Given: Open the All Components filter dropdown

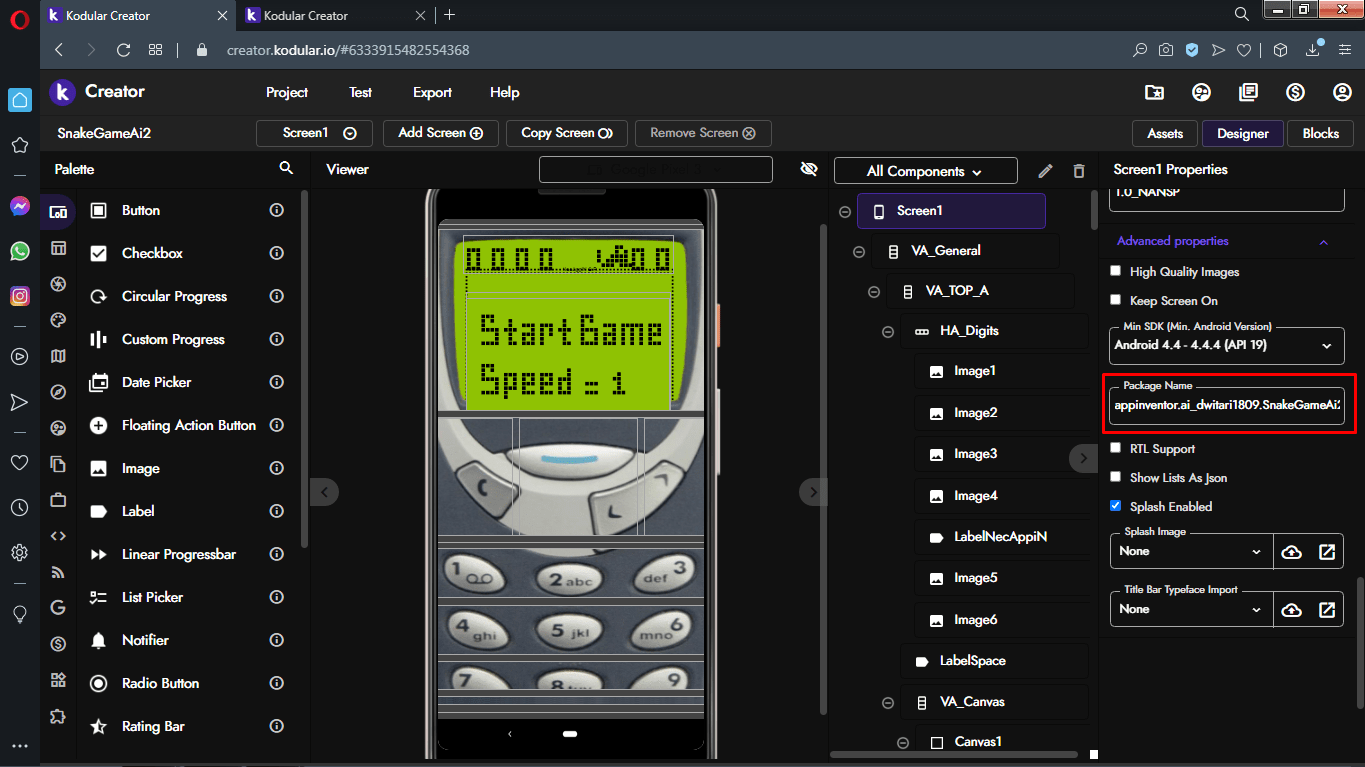Looking at the screenshot, I should [x=925, y=171].
